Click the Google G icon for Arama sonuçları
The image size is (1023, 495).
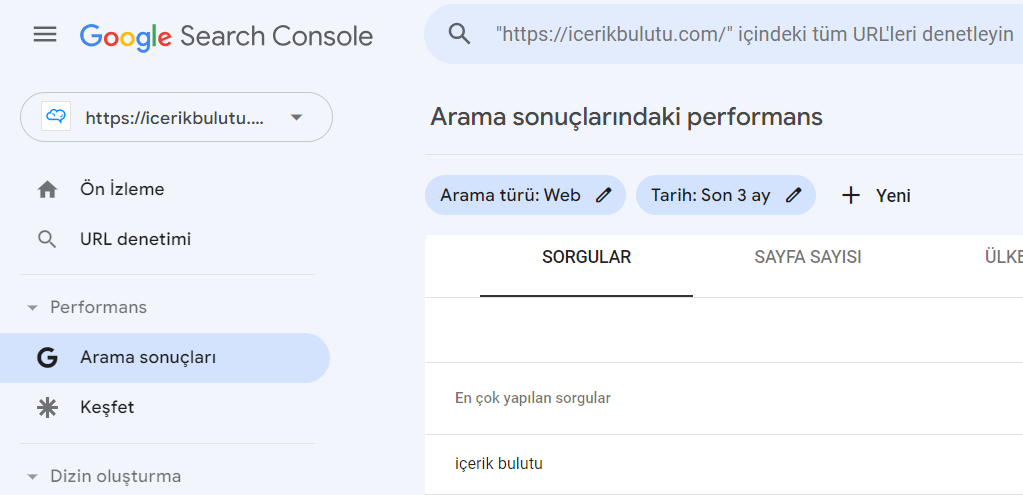tap(47, 358)
